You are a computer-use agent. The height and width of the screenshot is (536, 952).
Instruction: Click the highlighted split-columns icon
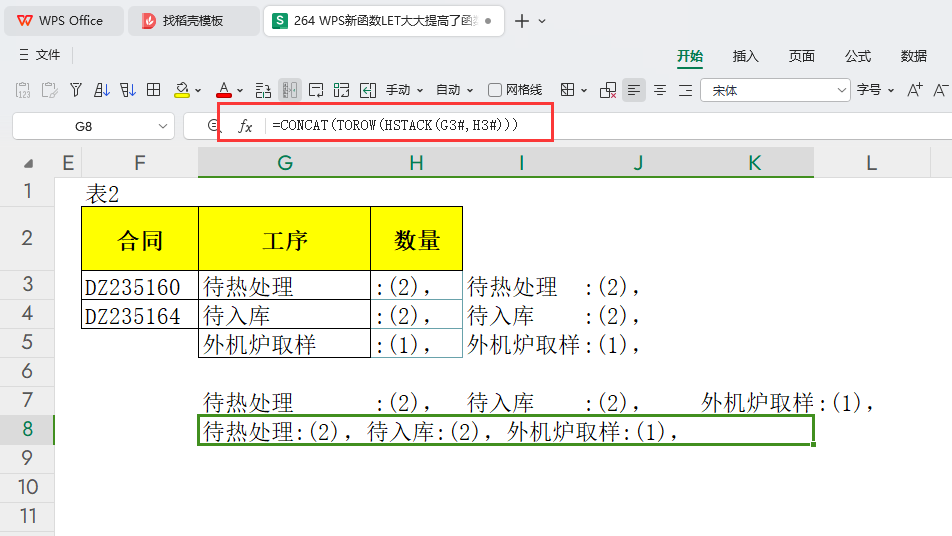click(290, 90)
